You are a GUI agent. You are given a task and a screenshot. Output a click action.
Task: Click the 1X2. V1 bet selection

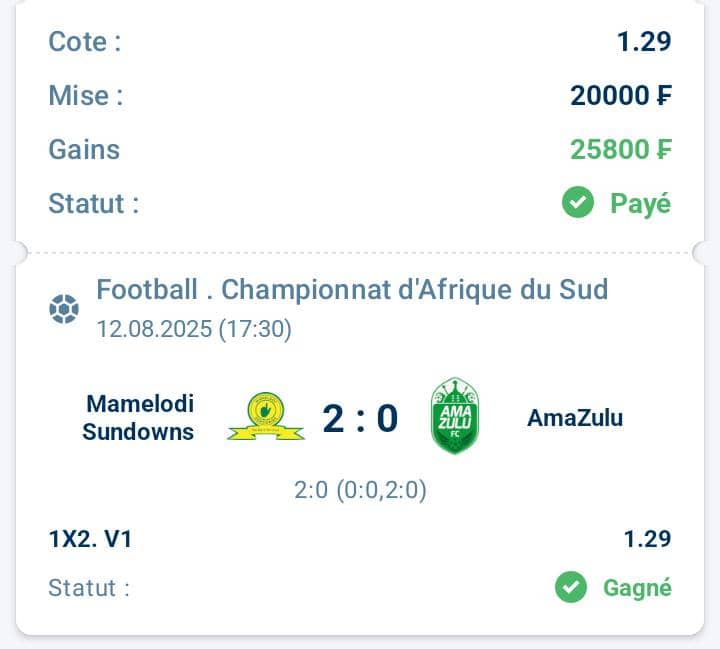click(90, 539)
